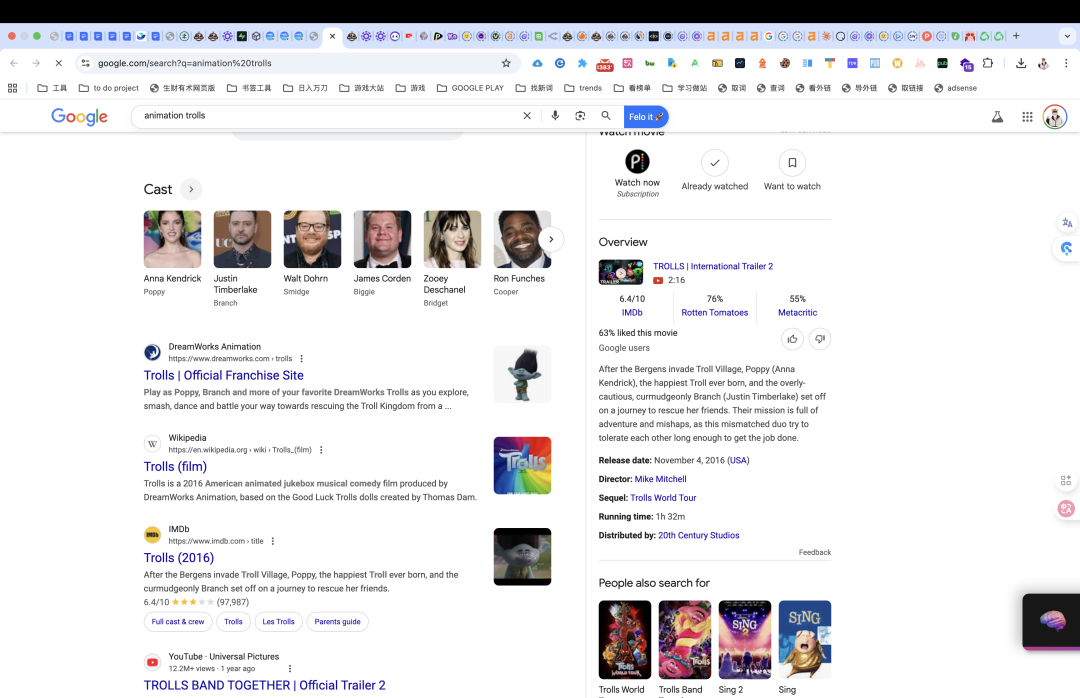Open the adsense bookmark

tap(955, 88)
